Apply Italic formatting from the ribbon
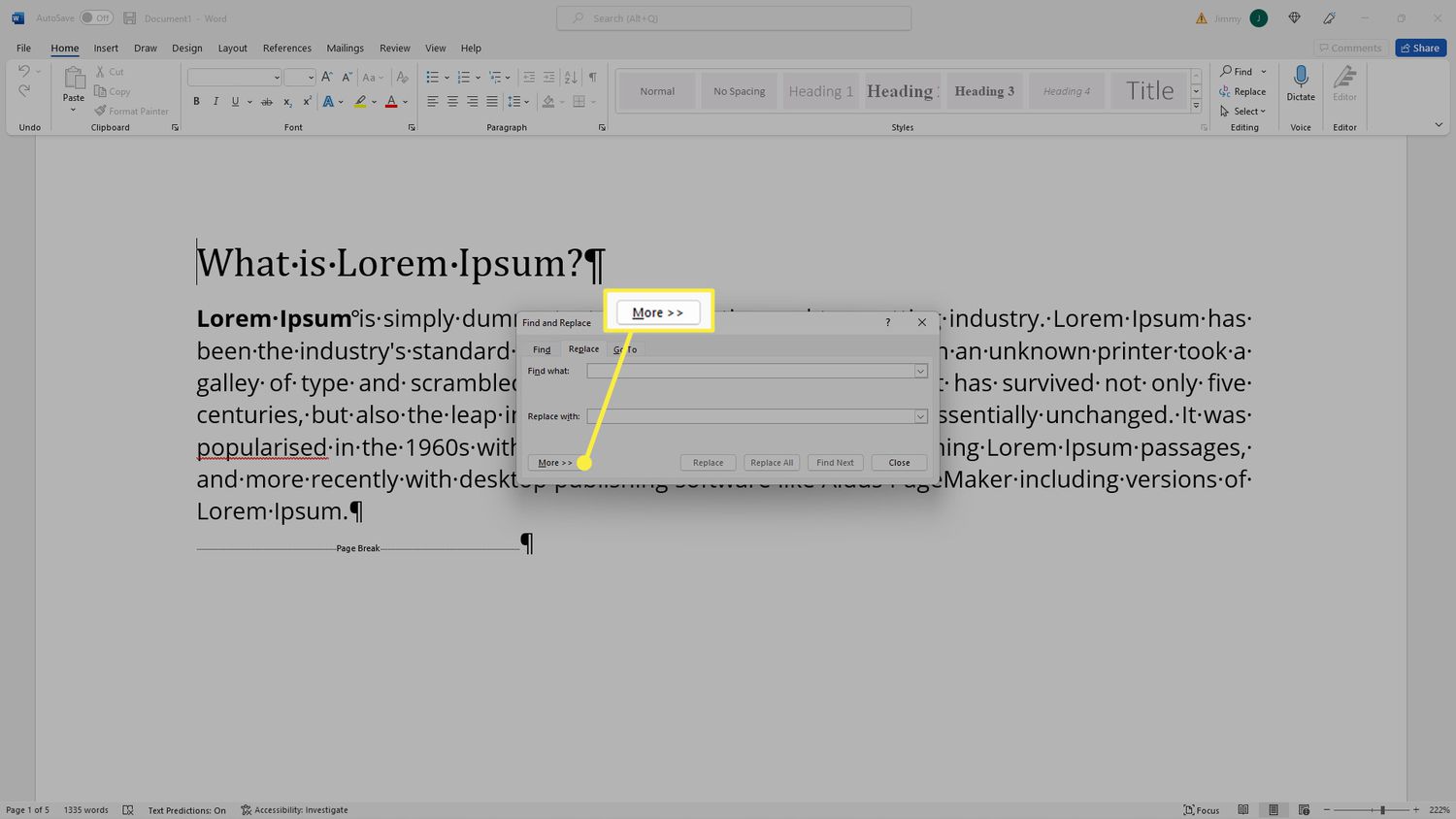This screenshot has width=1456, height=819. [215, 102]
